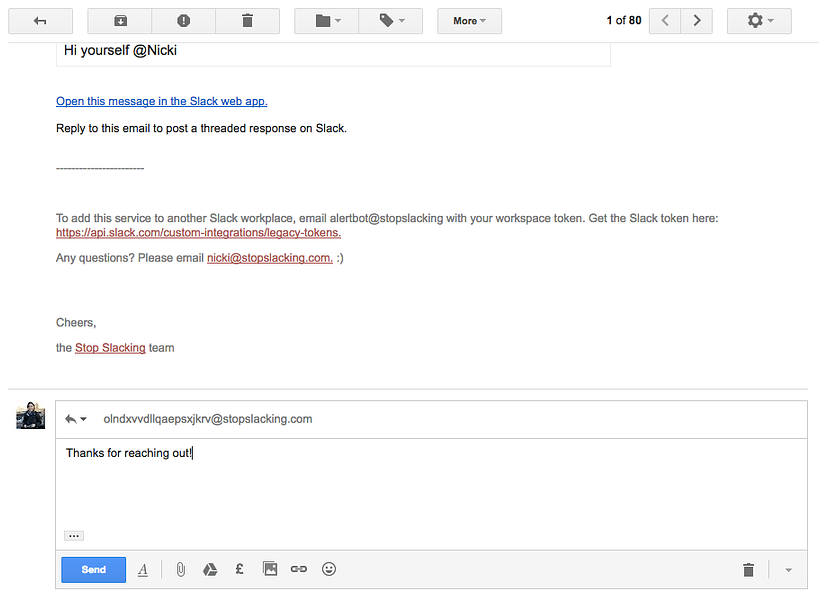Image resolution: width=819 pixels, height=600 pixels.
Task: Open more reply options dropdown
Action: [x=789, y=570]
